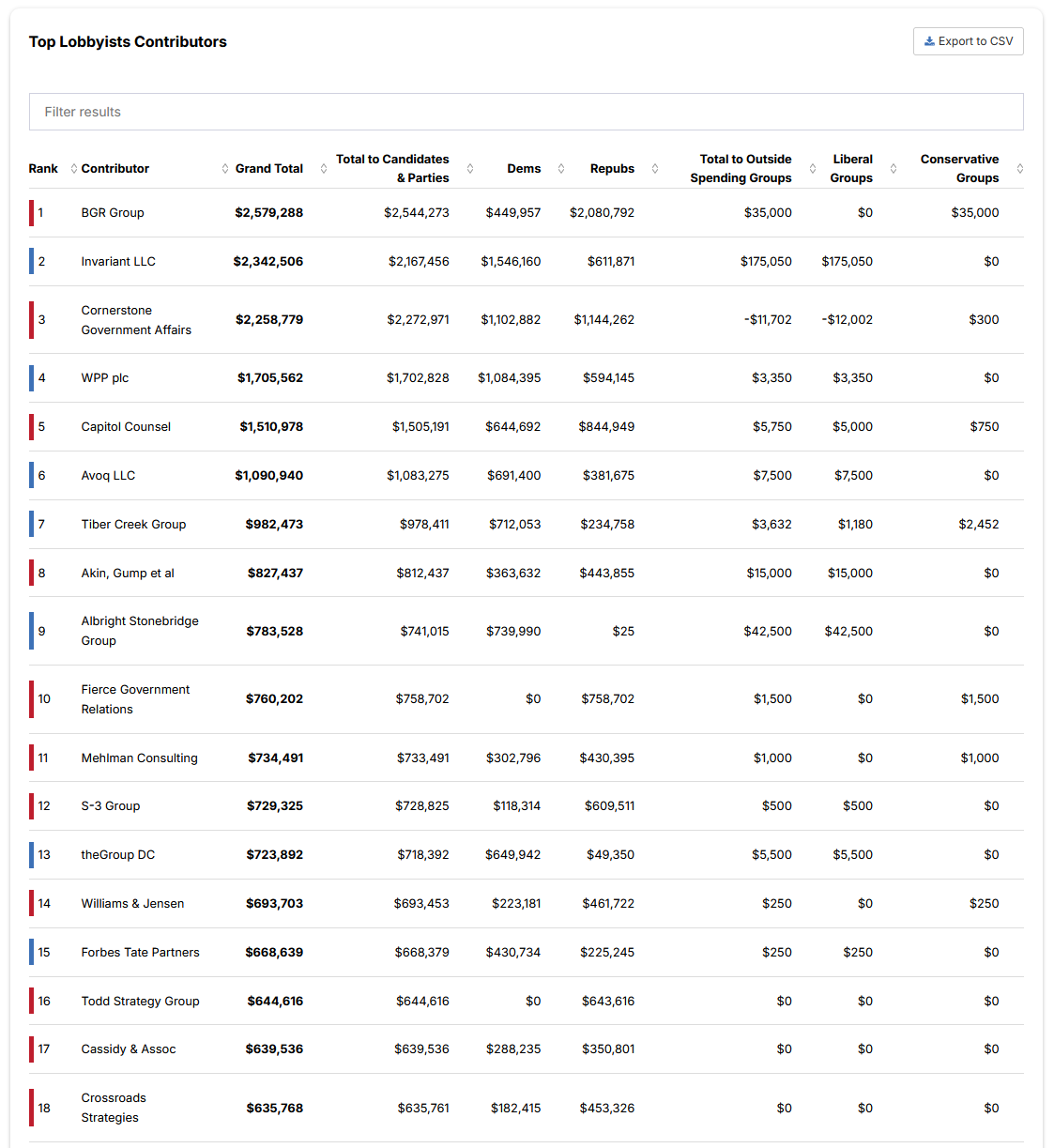The width and height of the screenshot is (1054, 1148).
Task: Open the BGR Group contributor entry
Action: point(113,213)
